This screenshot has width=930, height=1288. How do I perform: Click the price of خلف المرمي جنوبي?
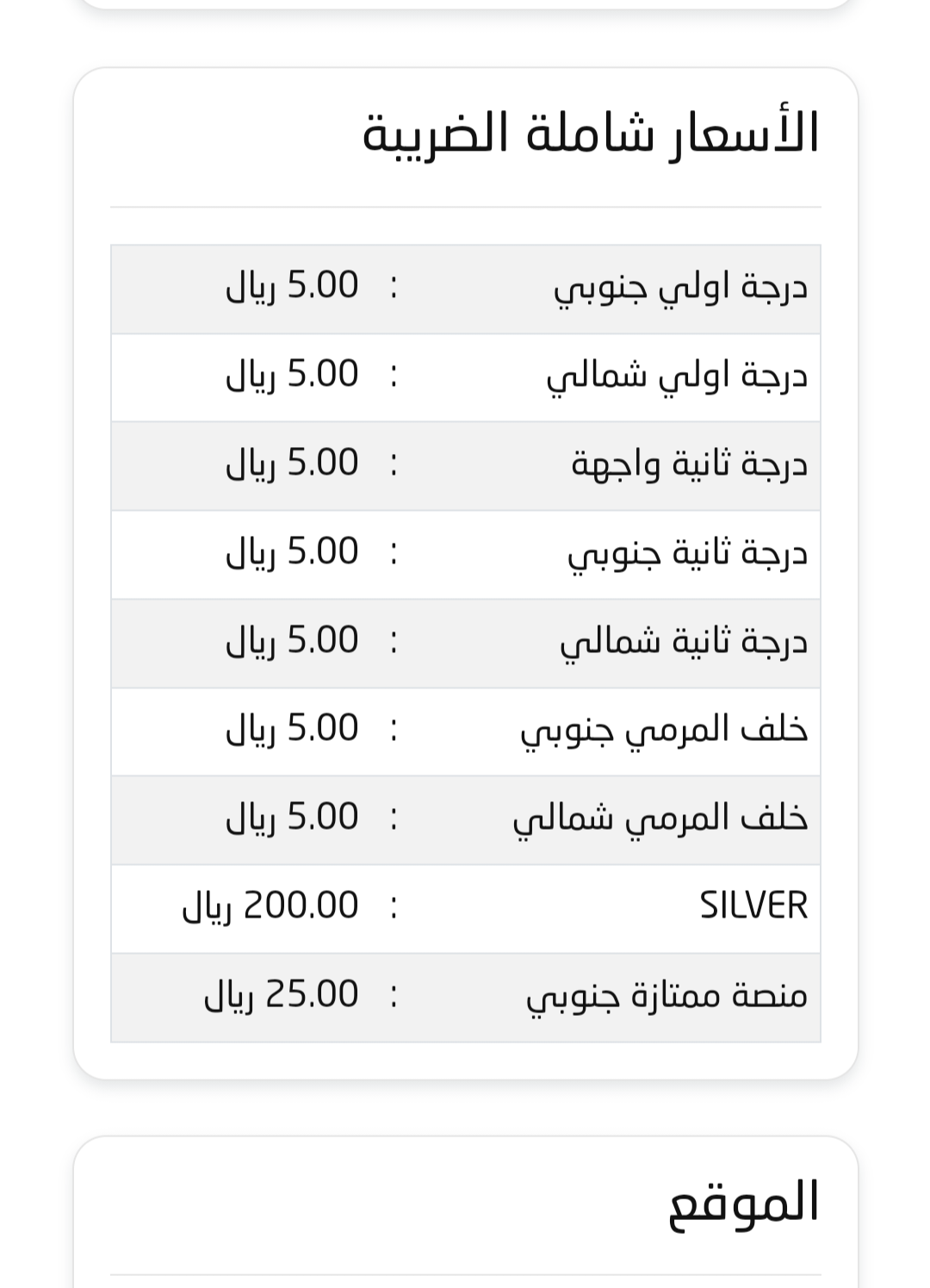[x=293, y=729]
